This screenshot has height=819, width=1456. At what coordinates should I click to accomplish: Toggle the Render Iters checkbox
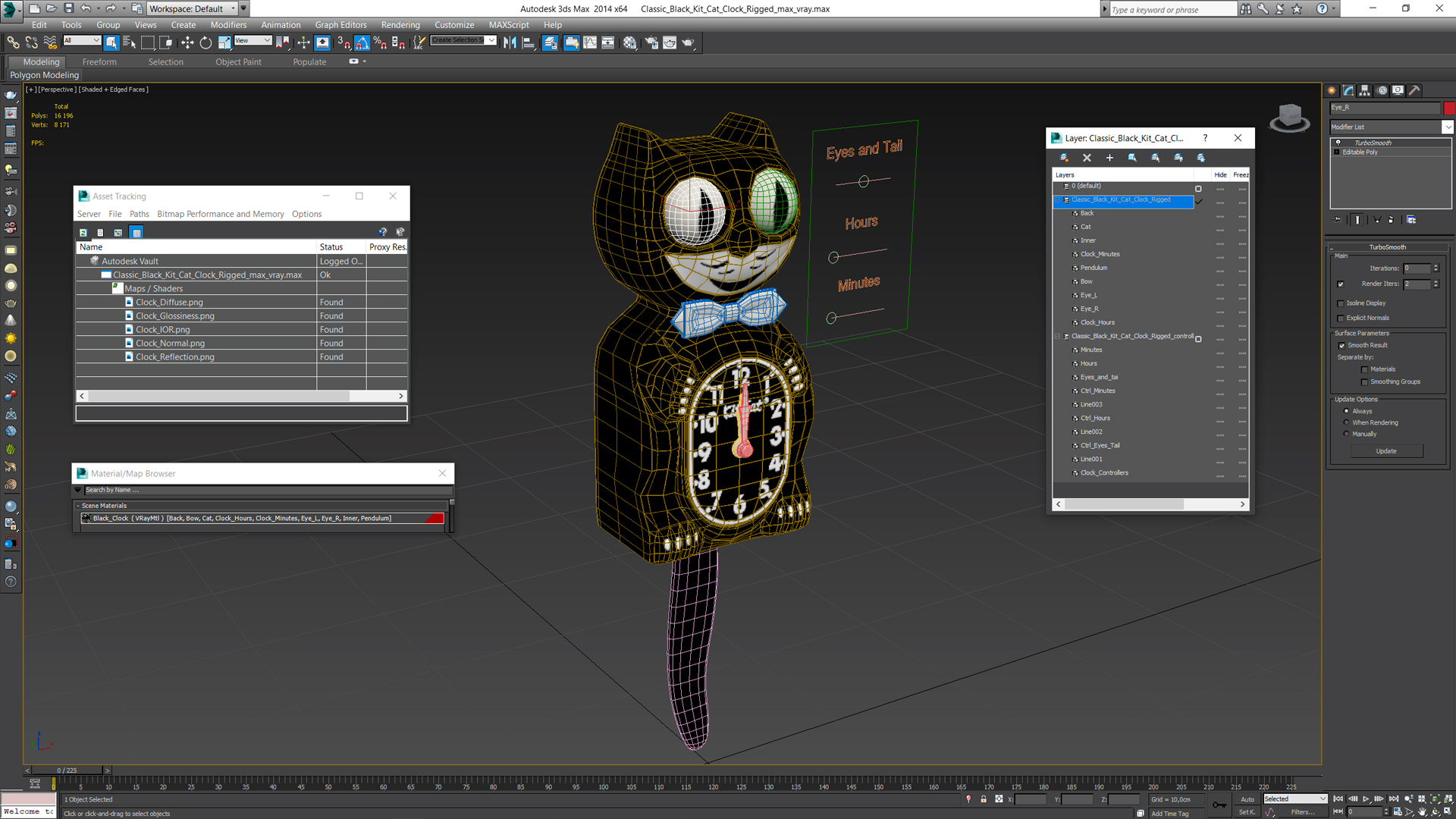pos(1341,284)
